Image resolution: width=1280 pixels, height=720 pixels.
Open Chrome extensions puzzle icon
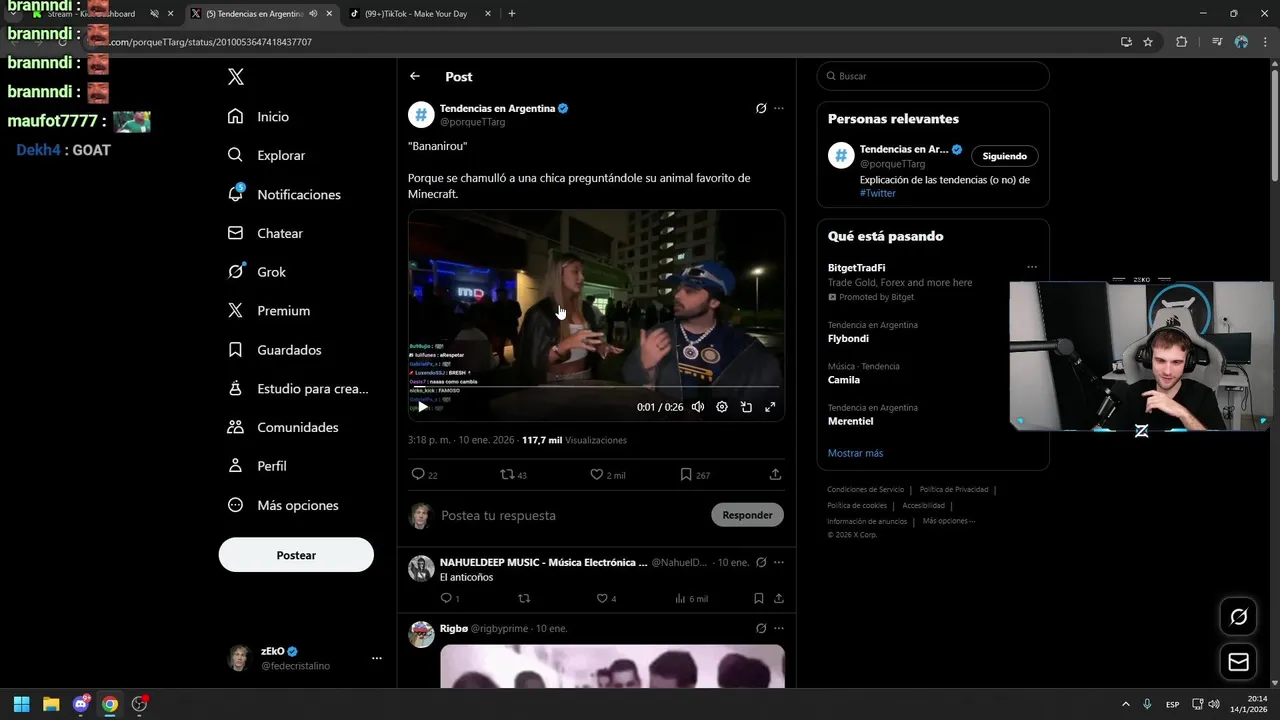click(x=1181, y=42)
